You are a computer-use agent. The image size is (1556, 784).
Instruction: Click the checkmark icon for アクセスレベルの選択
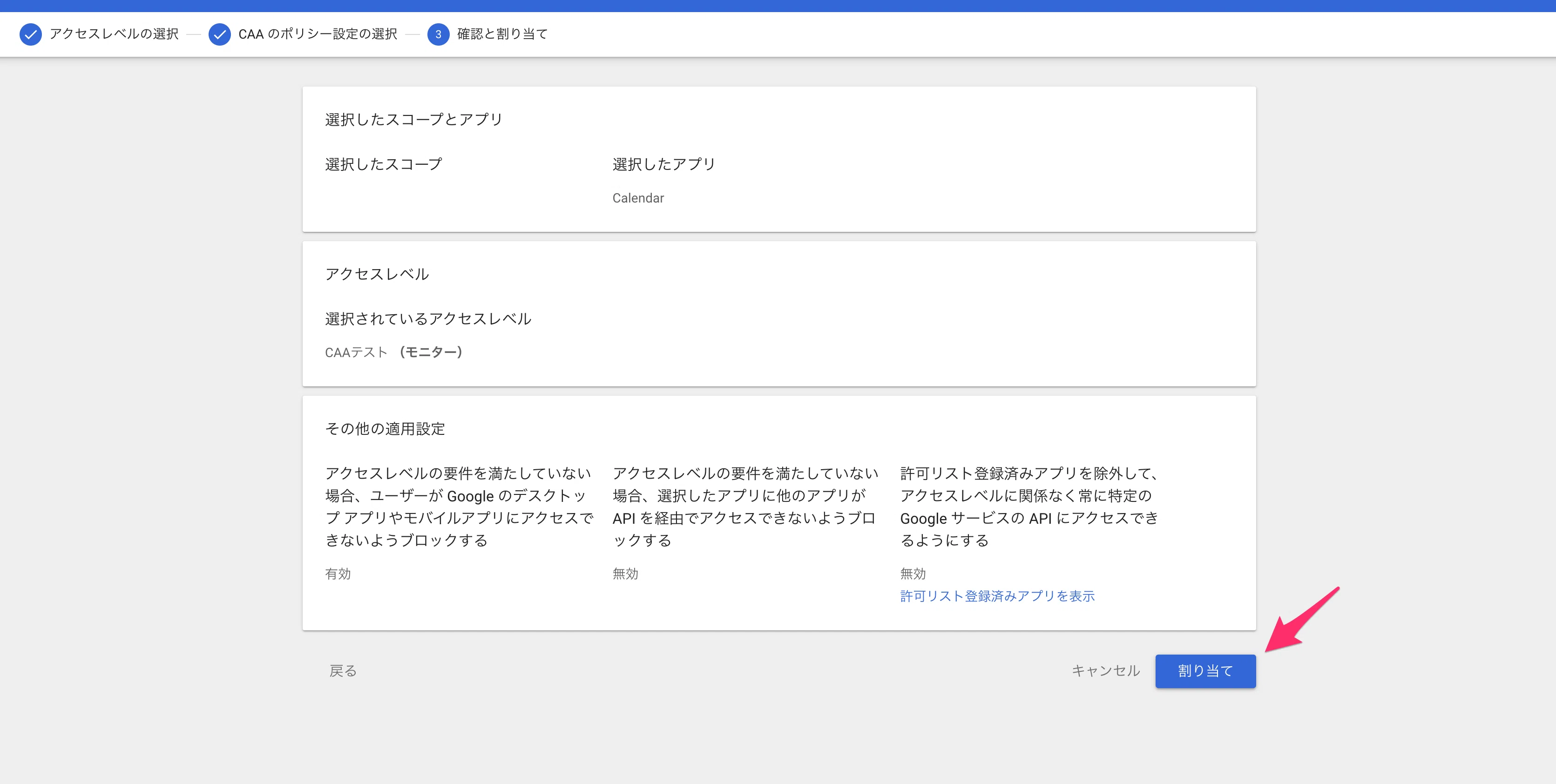30,34
